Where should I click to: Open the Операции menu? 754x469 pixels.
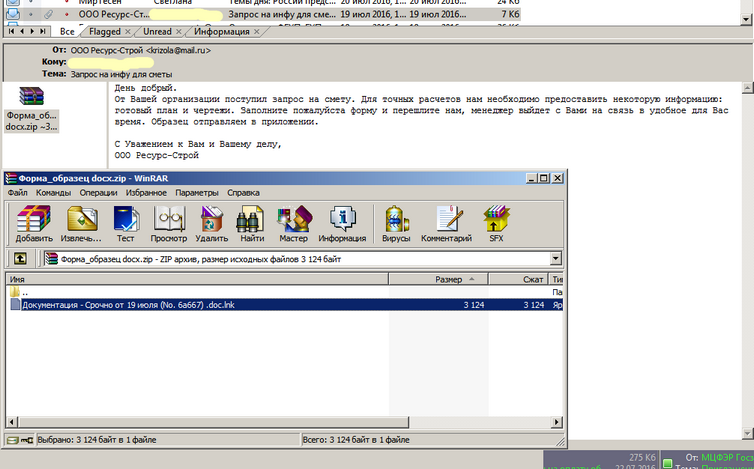tap(99, 192)
